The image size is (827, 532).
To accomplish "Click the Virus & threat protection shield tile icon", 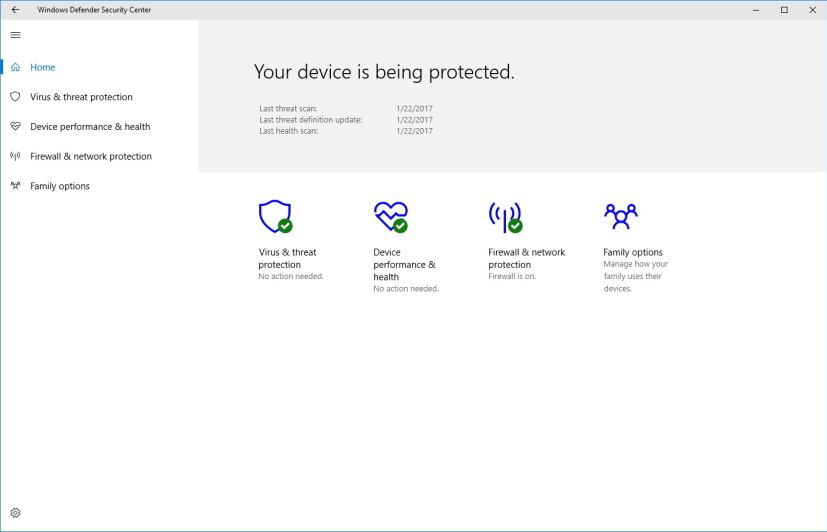I will pyautogui.click(x=274, y=216).
